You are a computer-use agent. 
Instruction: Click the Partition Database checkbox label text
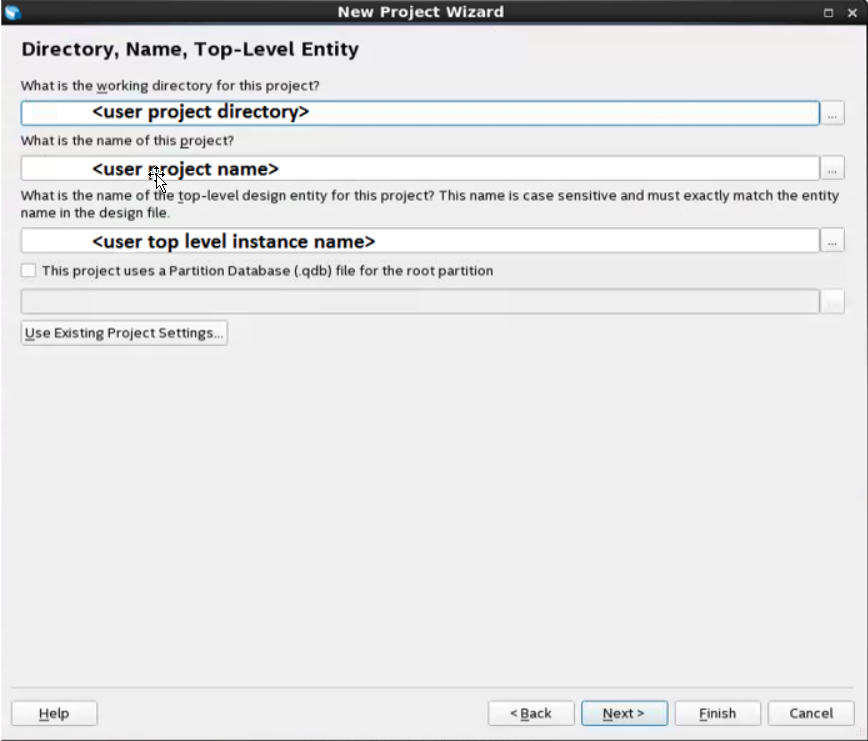(267, 271)
